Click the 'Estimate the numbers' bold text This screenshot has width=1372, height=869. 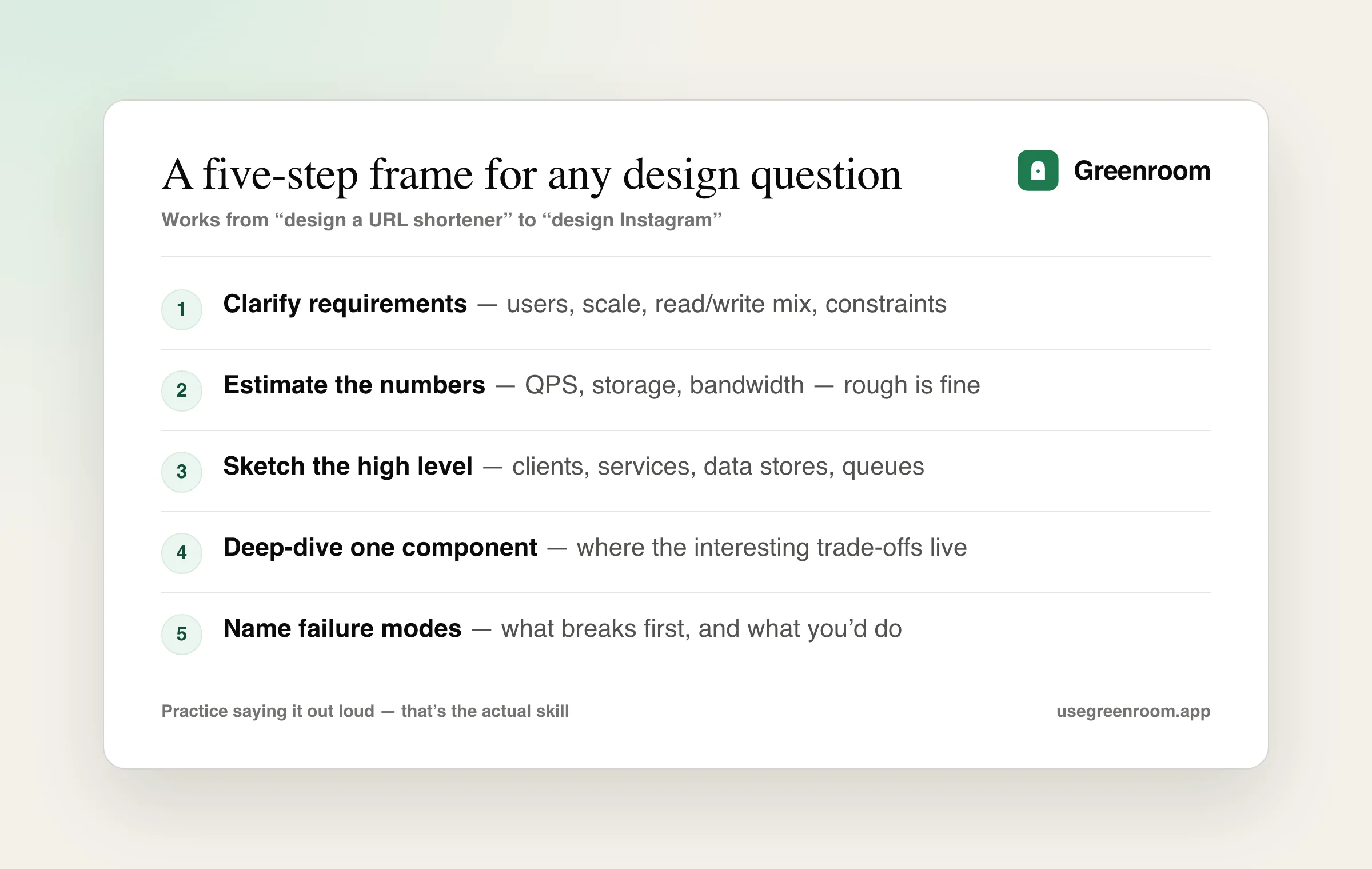[x=354, y=385]
